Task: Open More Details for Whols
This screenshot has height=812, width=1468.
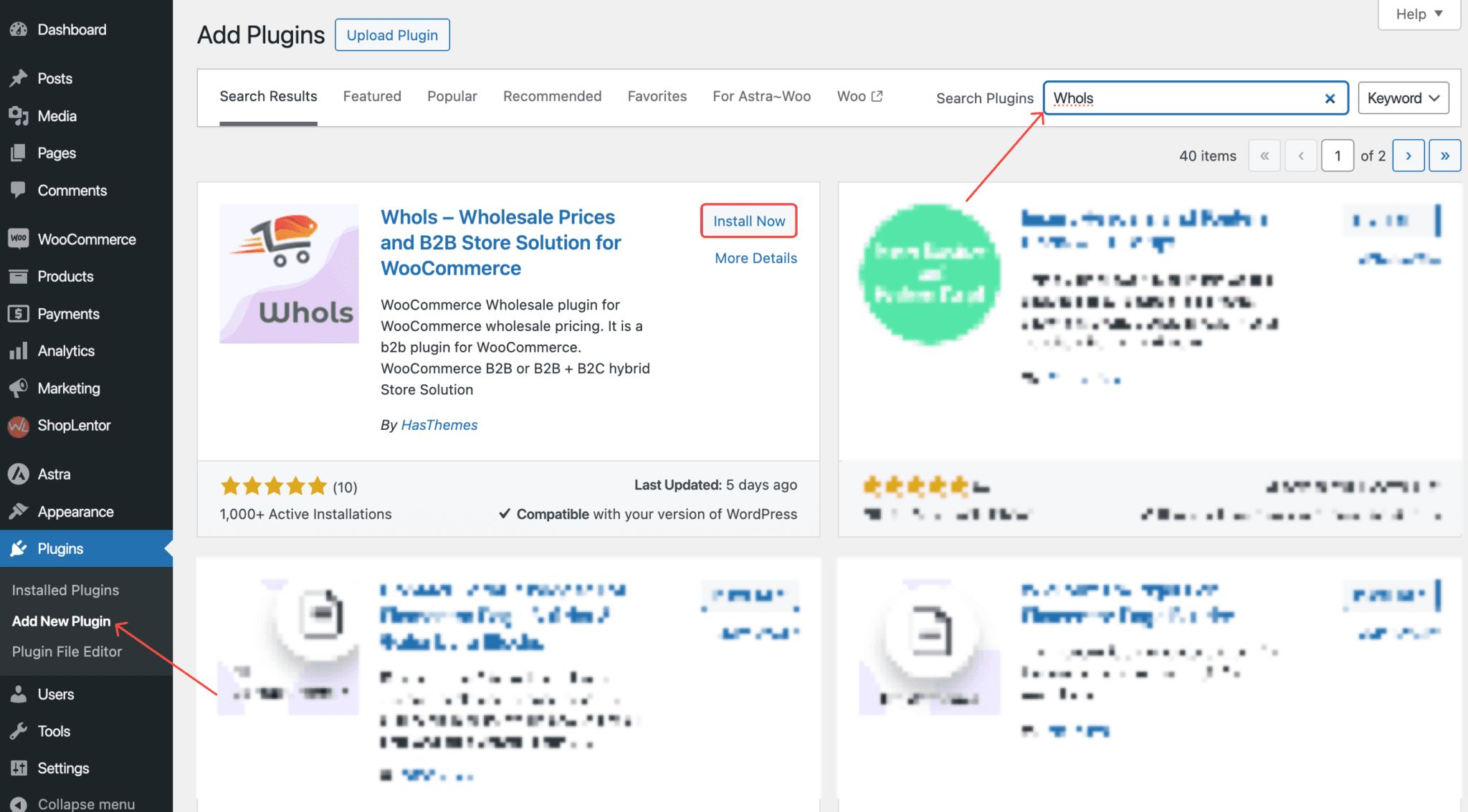Action: (756, 258)
